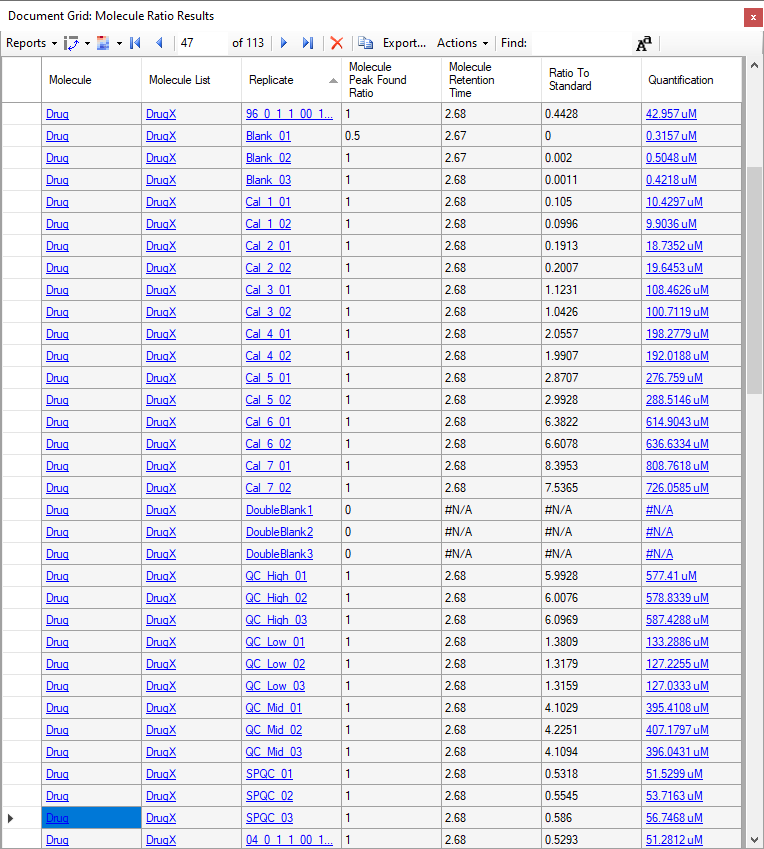
Task: Click the red X delete icon
Action: pos(337,43)
